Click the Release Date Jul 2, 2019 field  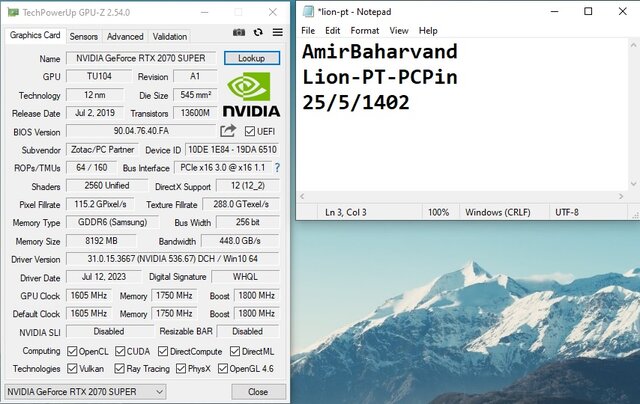pyautogui.click(x=95, y=113)
